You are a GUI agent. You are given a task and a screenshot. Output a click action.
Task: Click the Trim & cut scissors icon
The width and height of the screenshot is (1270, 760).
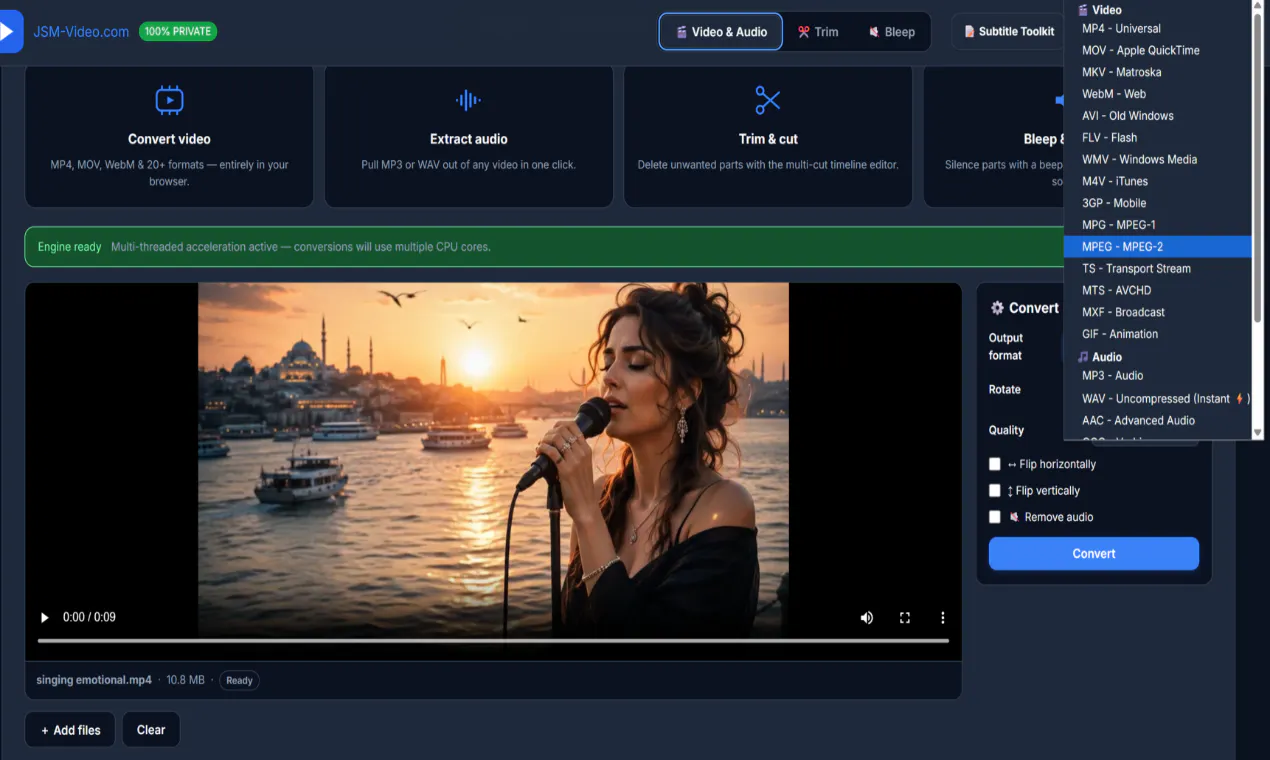point(768,100)
